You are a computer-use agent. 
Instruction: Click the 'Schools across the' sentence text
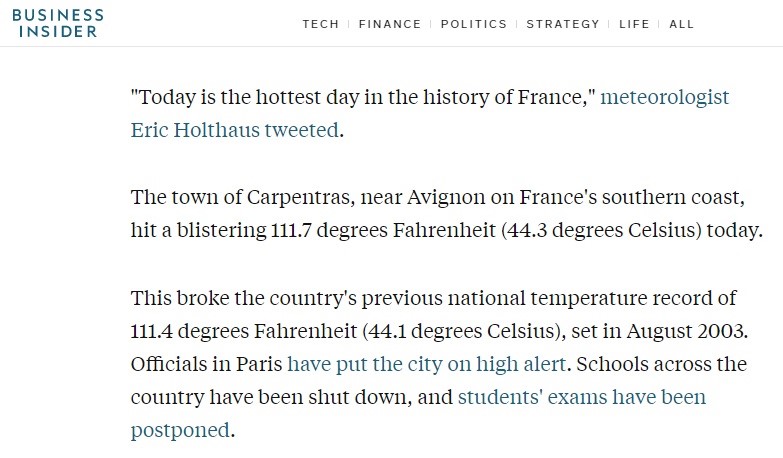(662, 364)
